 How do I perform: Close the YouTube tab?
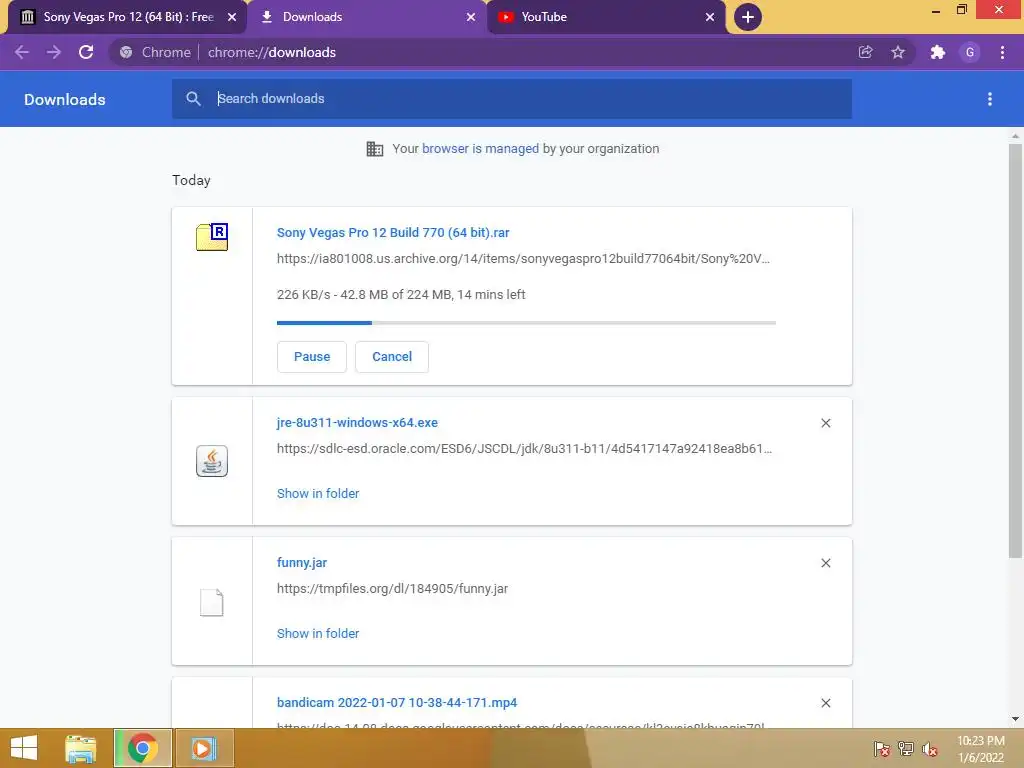click(710, 17)
